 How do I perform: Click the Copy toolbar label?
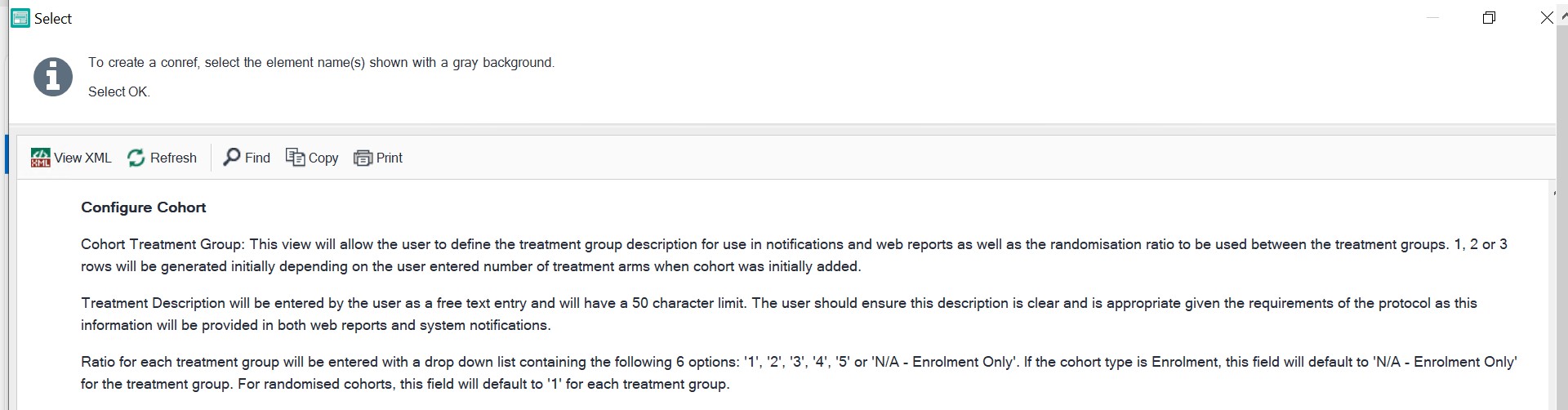click(x=323, y=158)
